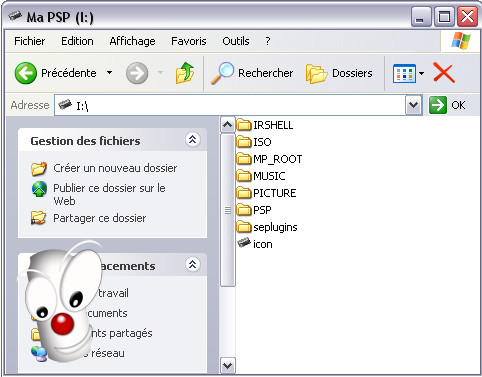The image size is (482, 377).
Task: Open the ? help menu
Action: click(x=268, y=41)
